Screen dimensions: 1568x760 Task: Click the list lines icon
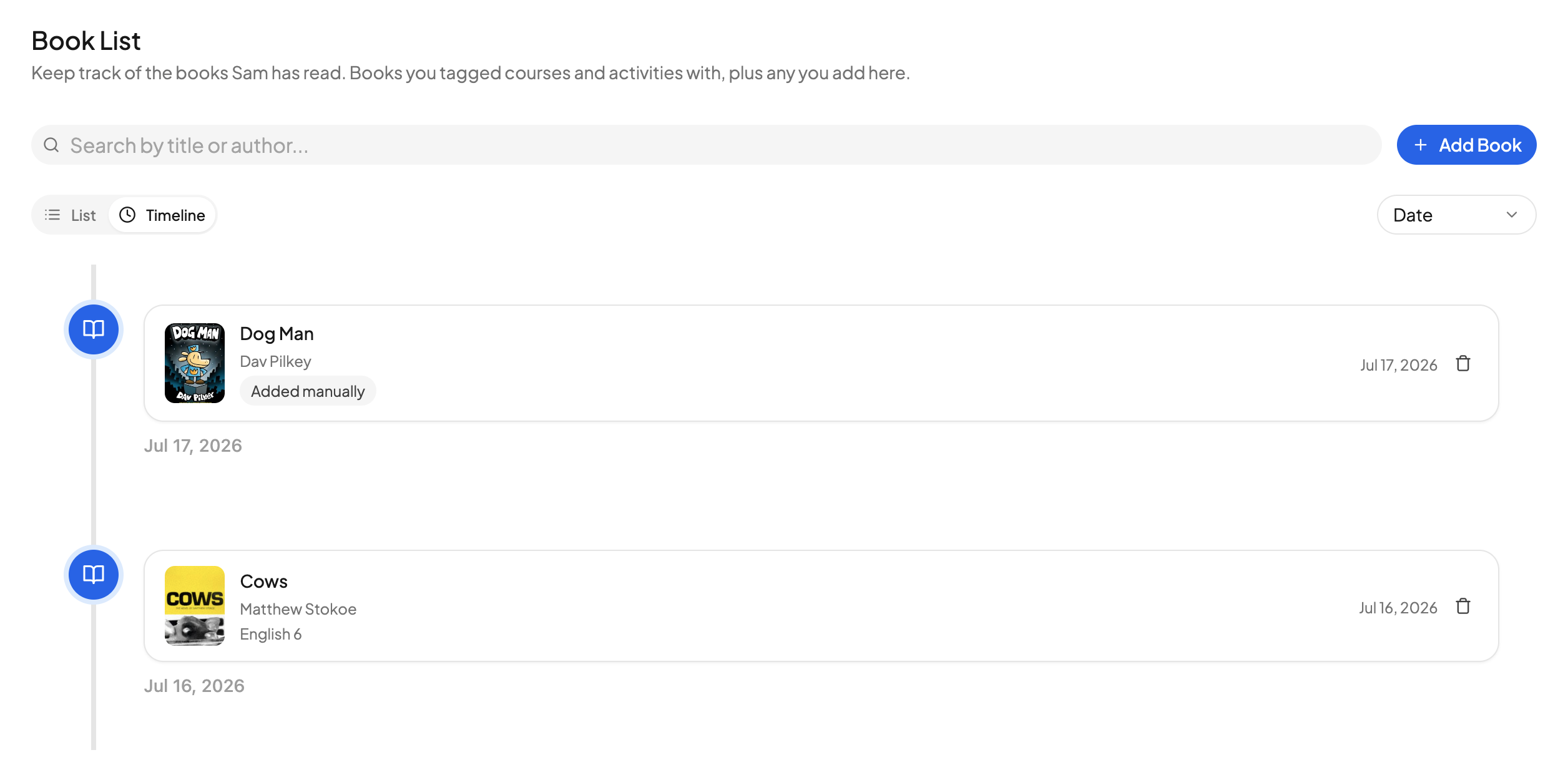pos(52,215)
